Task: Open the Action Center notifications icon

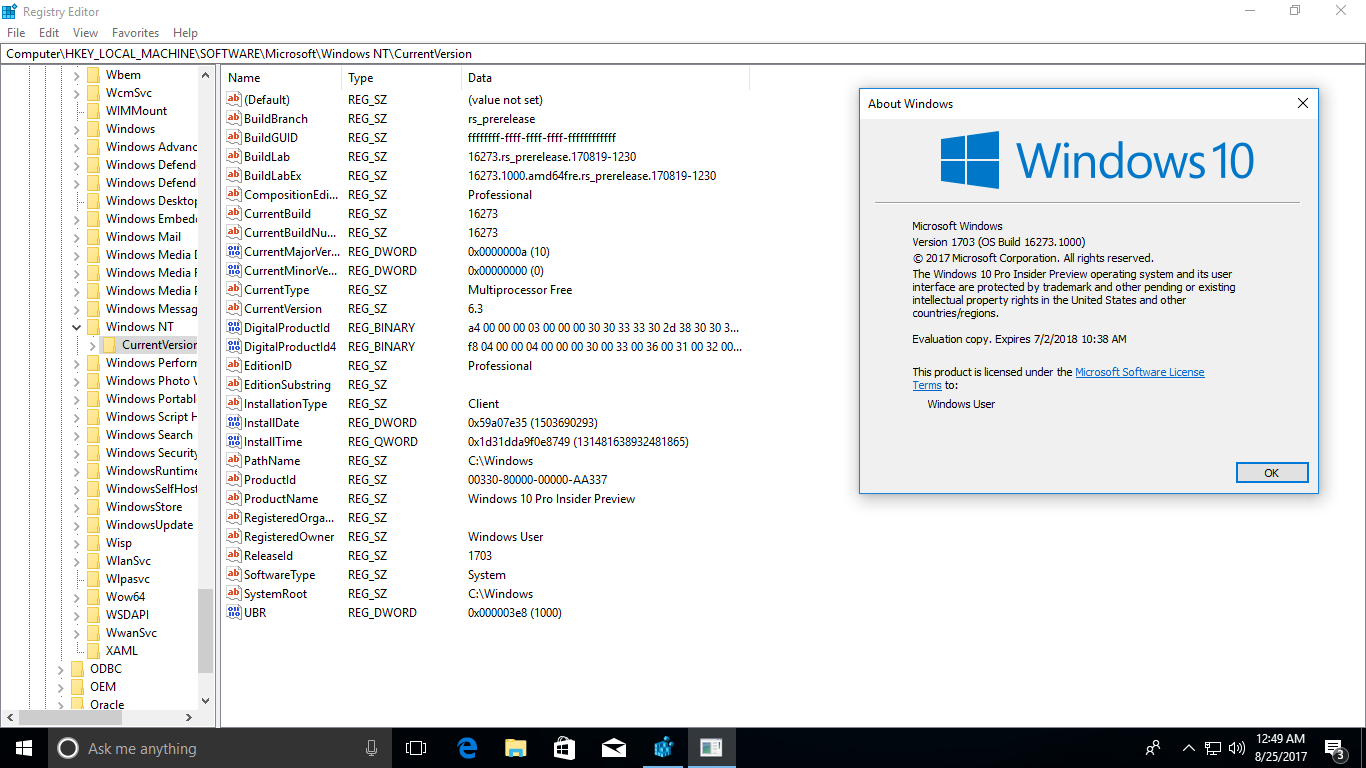Action: (x=1335, y=748)
